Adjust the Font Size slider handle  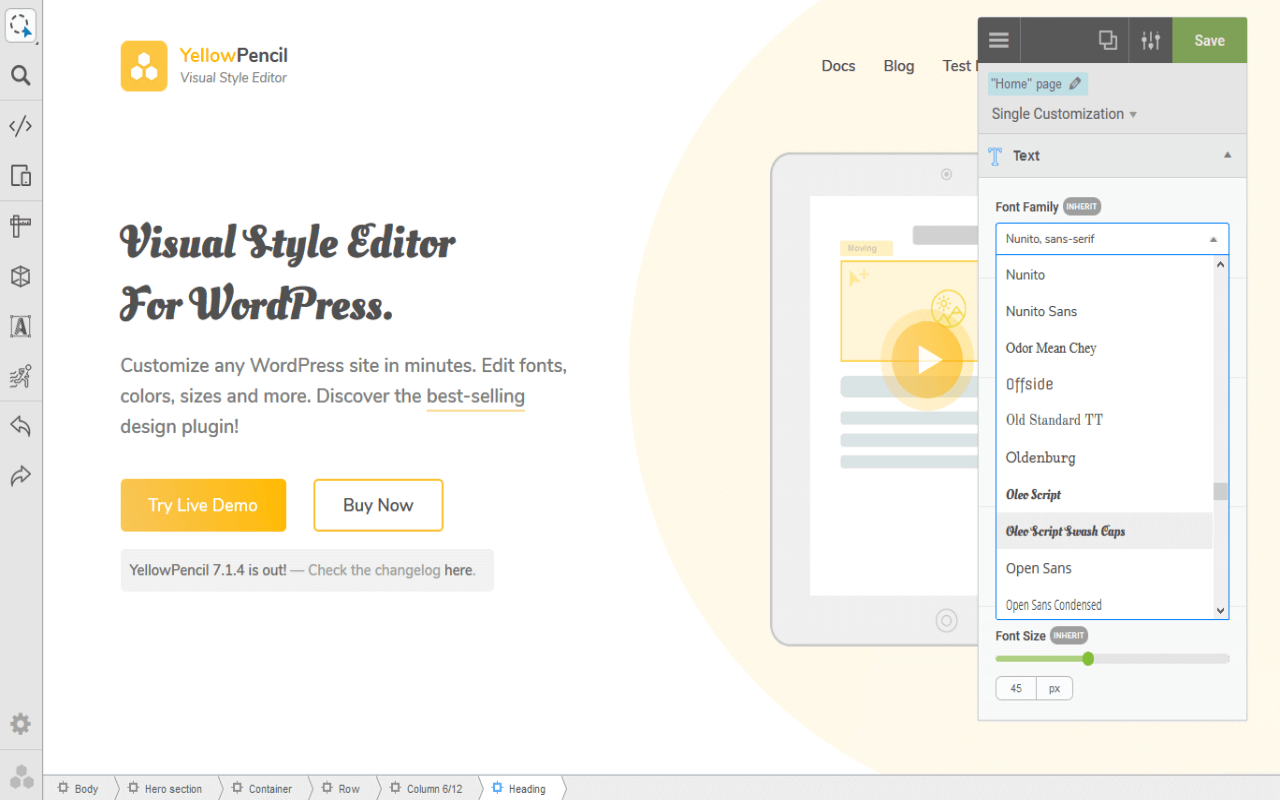pyautogui.click(x=1088, y=658)
